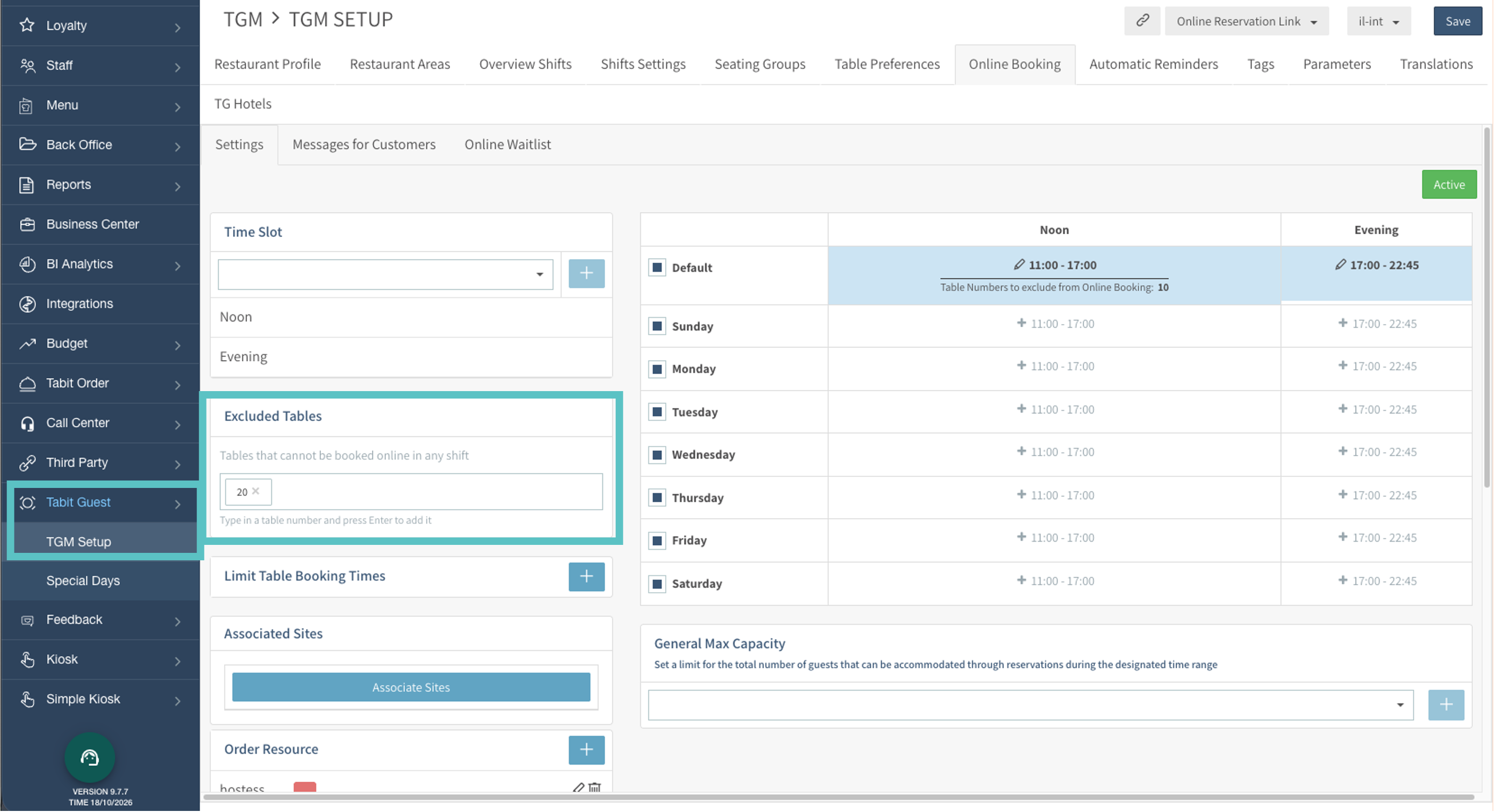Image resolution: width=1495 pixels, height=812 pixels.
Task: Open the il-int language dropdown
Action: coord(1378,21)
